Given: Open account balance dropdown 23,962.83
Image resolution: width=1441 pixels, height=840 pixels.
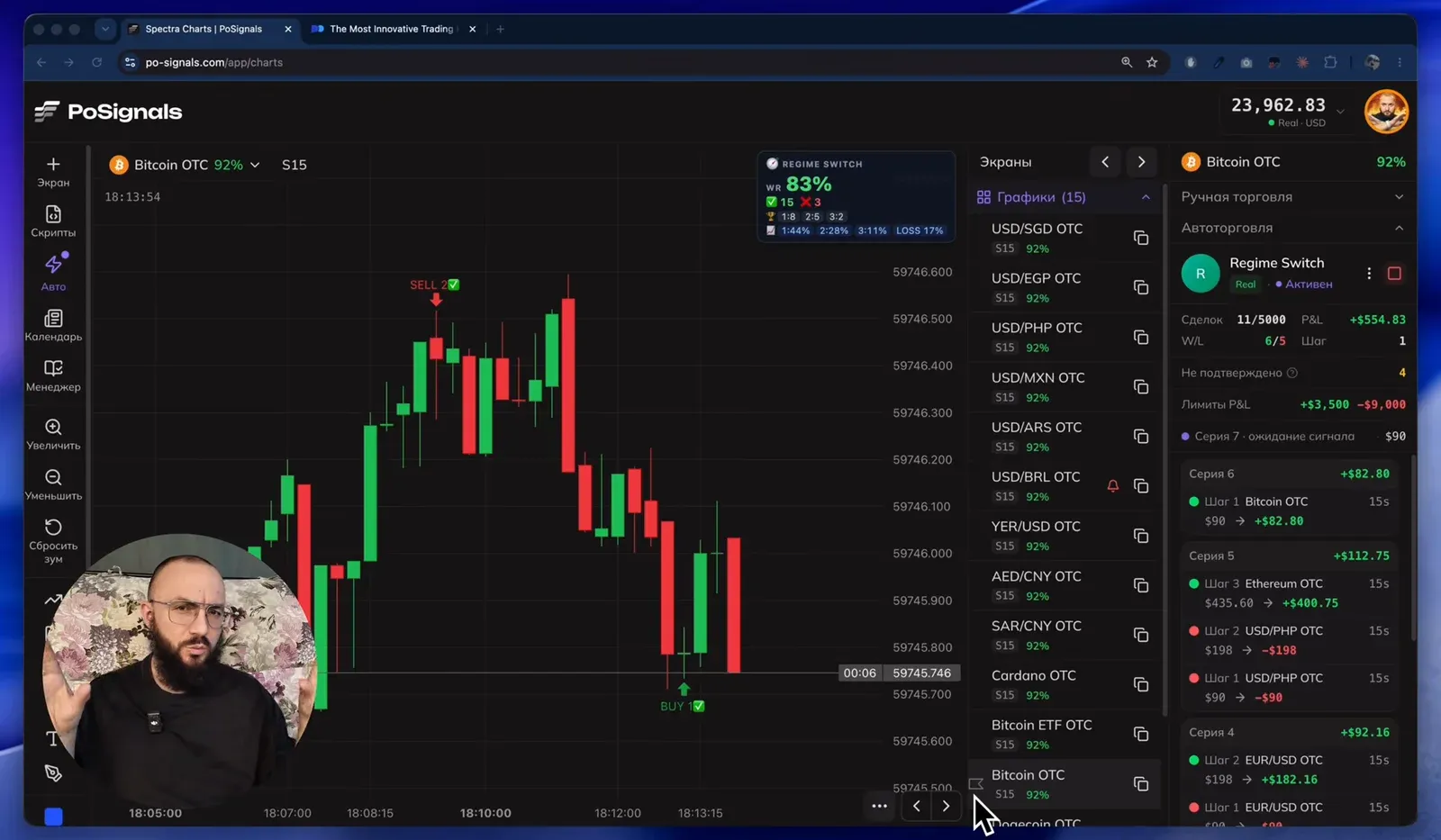Looking at the screenshot, I should [1288, 111].
